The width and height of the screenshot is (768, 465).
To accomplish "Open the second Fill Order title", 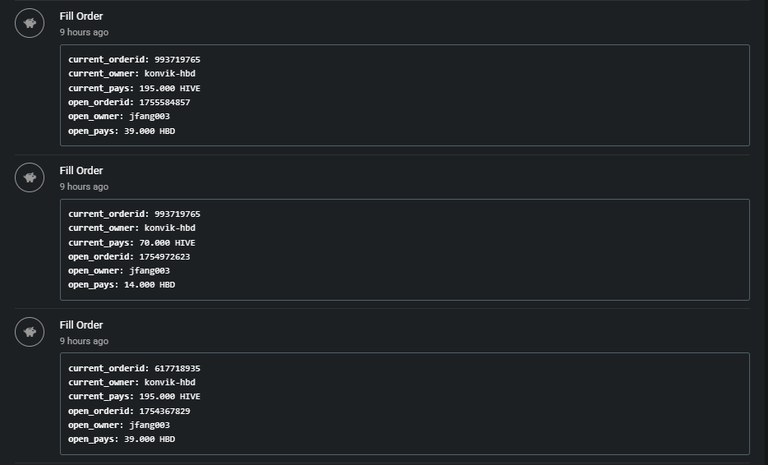I will [x=81, y=171].
